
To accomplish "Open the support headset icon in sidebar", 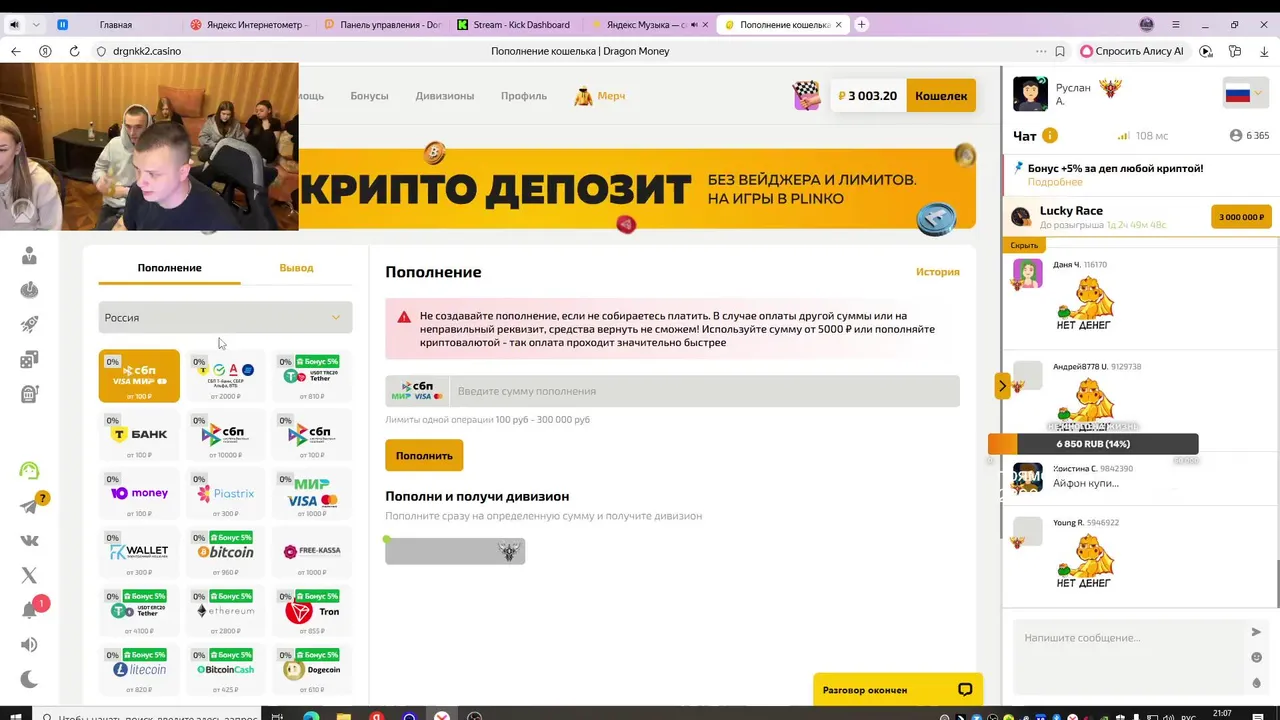I will point(29,471).
